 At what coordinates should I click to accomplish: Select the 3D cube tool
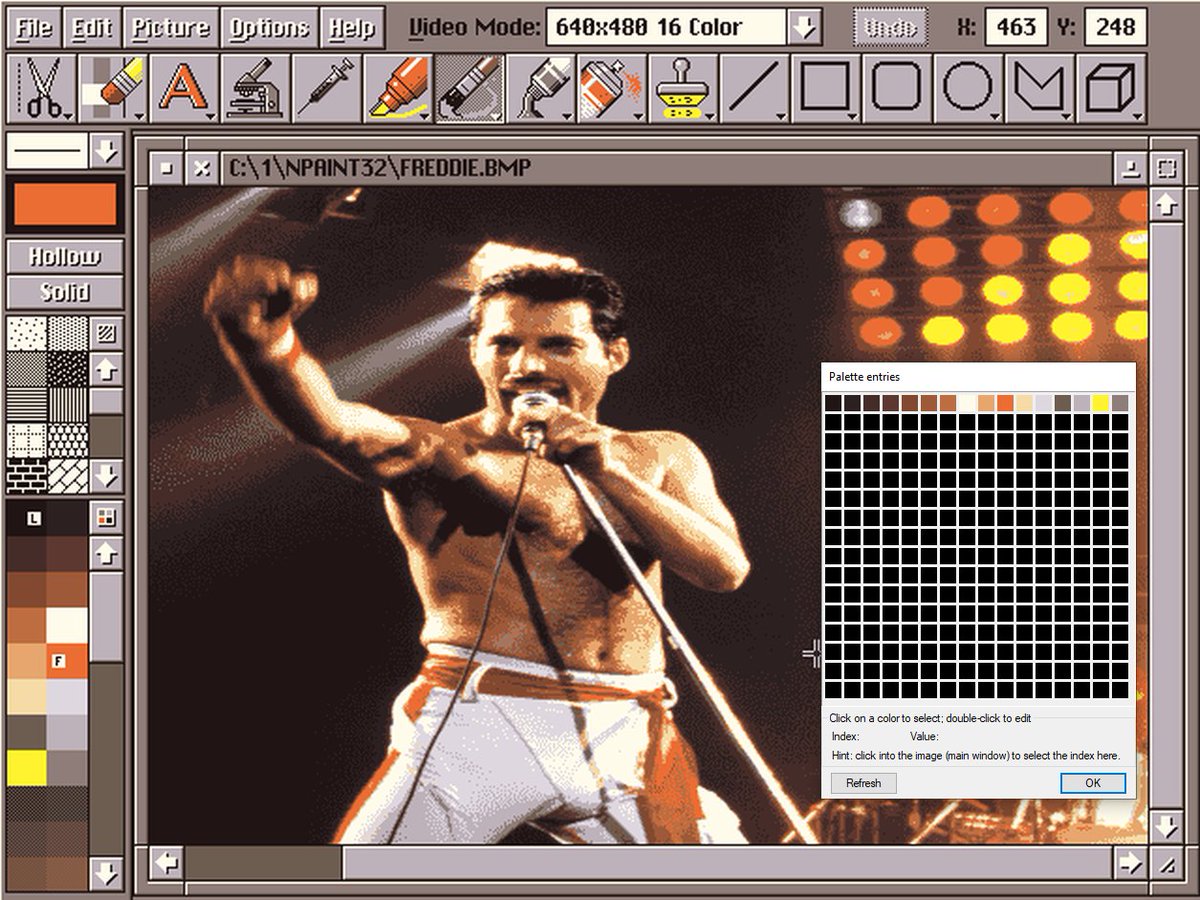[1110, 88]
